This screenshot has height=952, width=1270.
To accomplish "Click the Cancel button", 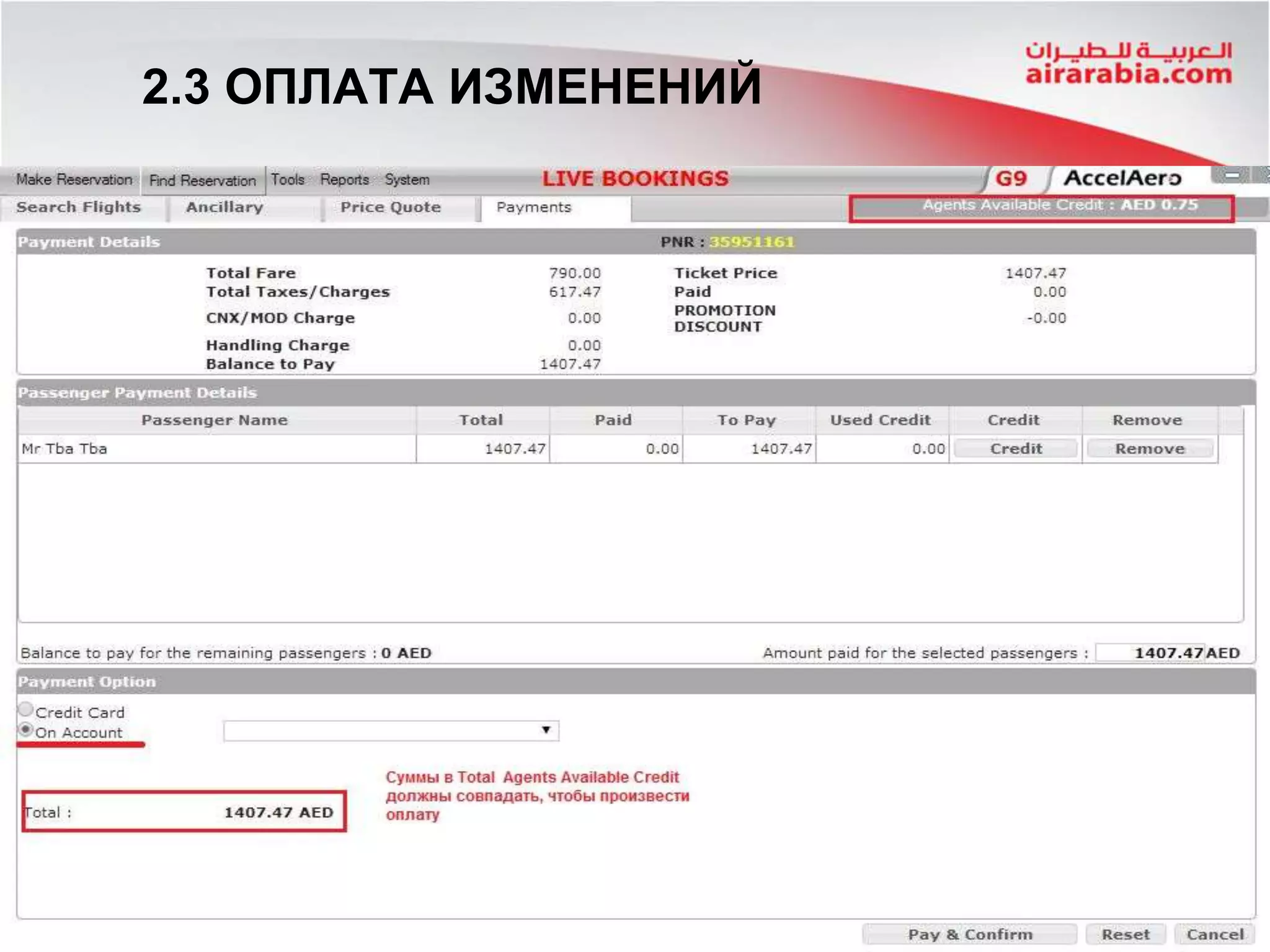I will pyautogui.click(x=1215, y=935).
